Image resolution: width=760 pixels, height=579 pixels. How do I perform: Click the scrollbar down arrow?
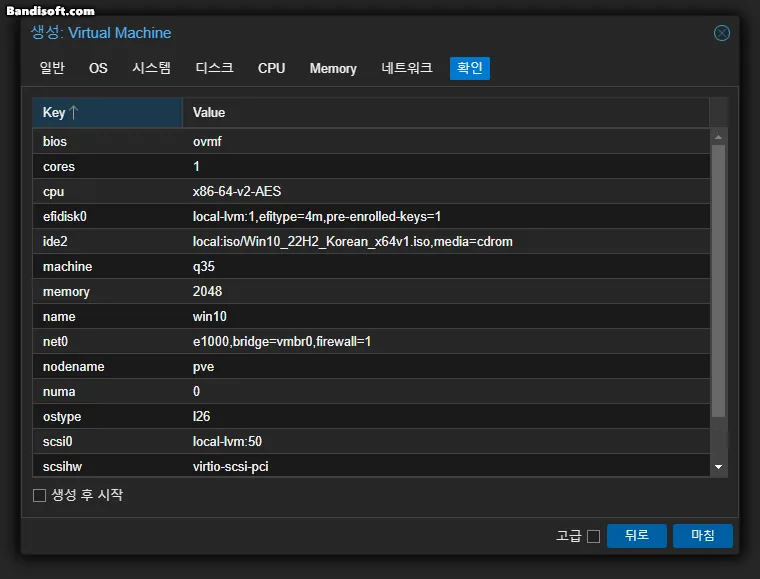pos(718,467)
